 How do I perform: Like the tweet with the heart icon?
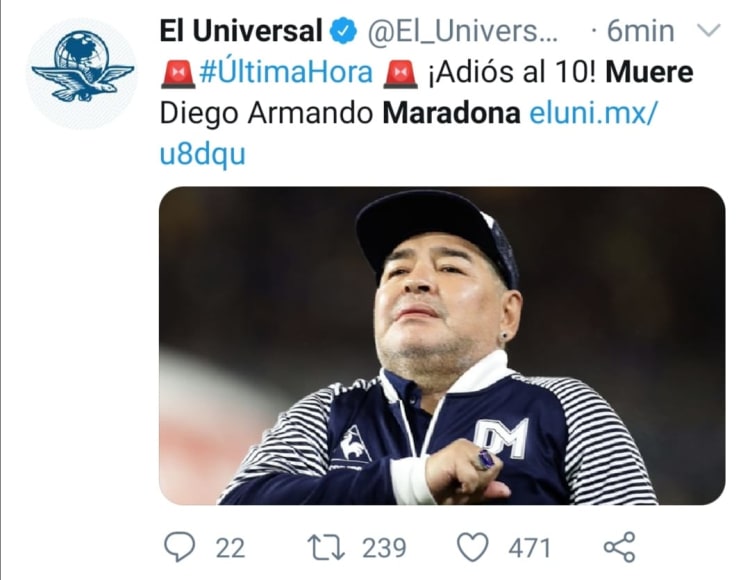473,547
